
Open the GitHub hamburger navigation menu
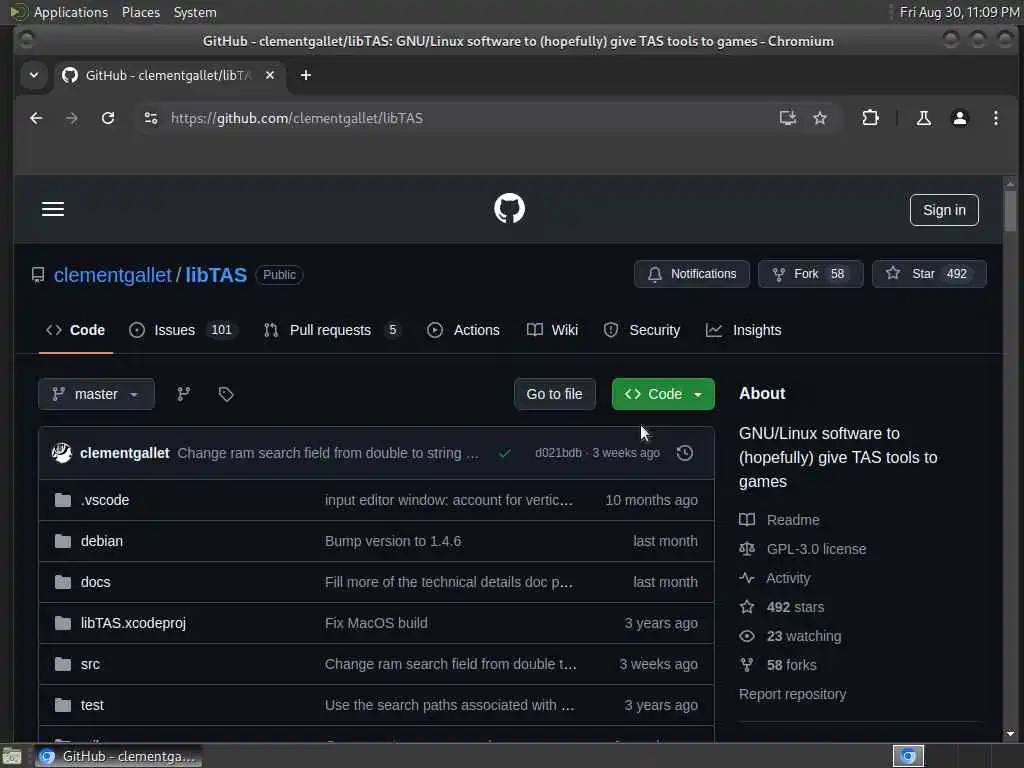point(53,209)
